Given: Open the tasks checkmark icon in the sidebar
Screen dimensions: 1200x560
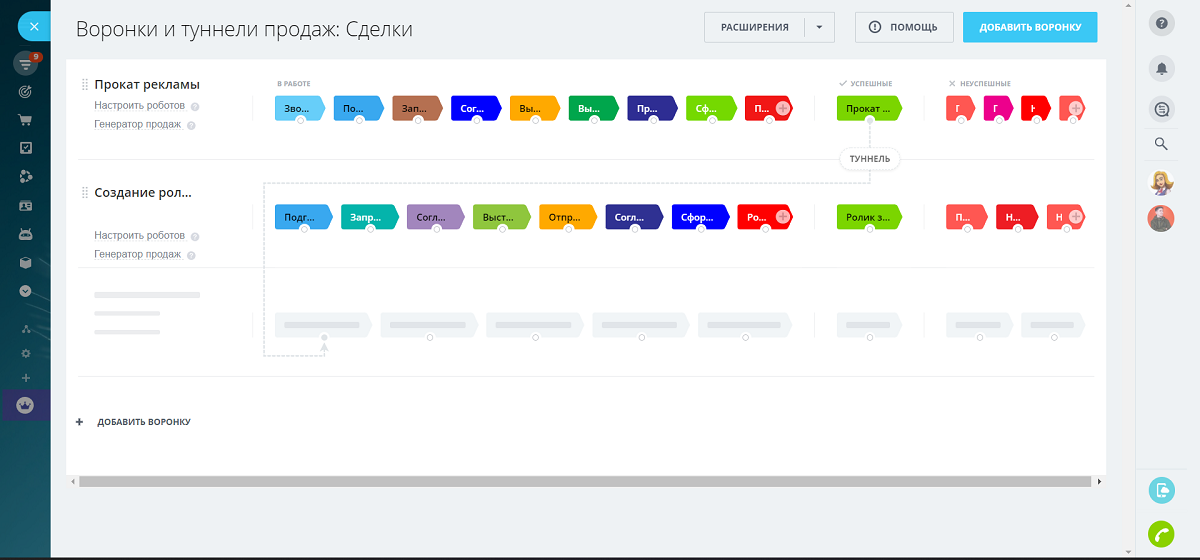Looking at the screenshot, I should (x=26, y=148).
